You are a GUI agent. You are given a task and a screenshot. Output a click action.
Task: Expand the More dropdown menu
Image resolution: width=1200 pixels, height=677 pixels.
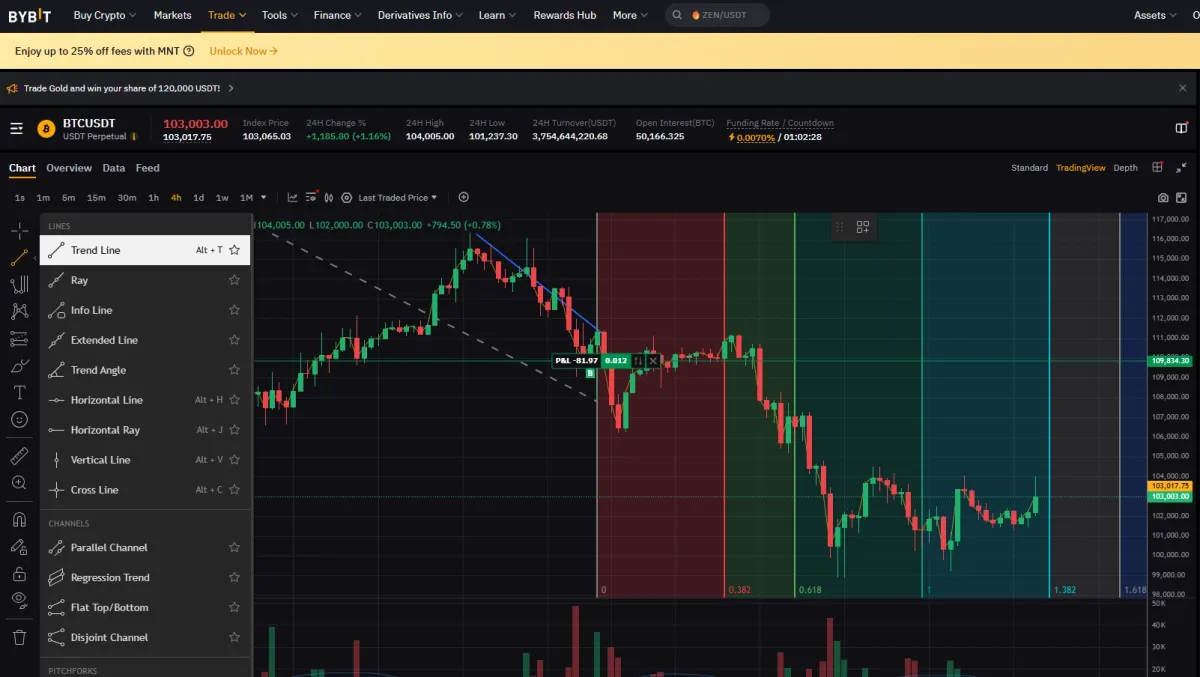coord(630,15)
